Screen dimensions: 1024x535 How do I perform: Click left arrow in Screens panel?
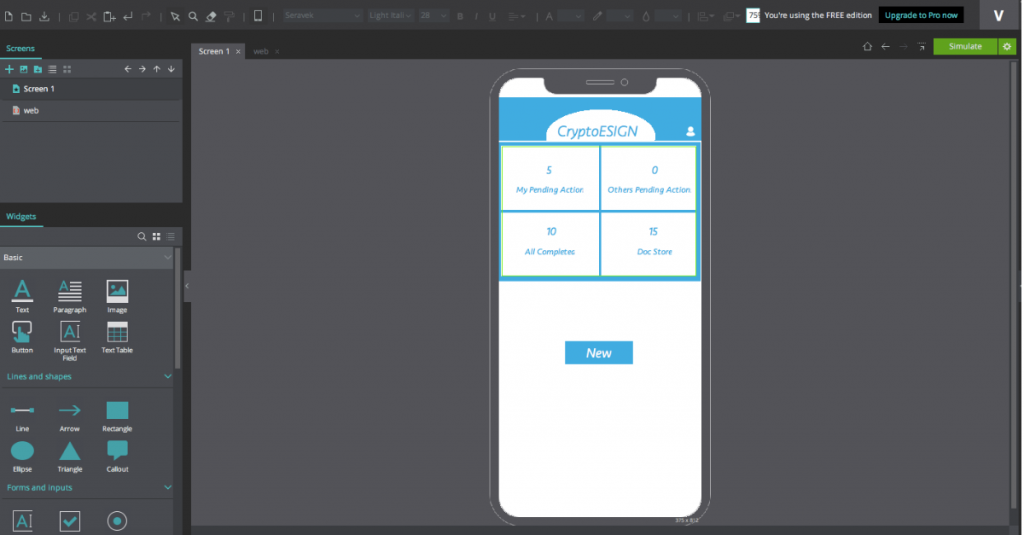pos(128,69)
